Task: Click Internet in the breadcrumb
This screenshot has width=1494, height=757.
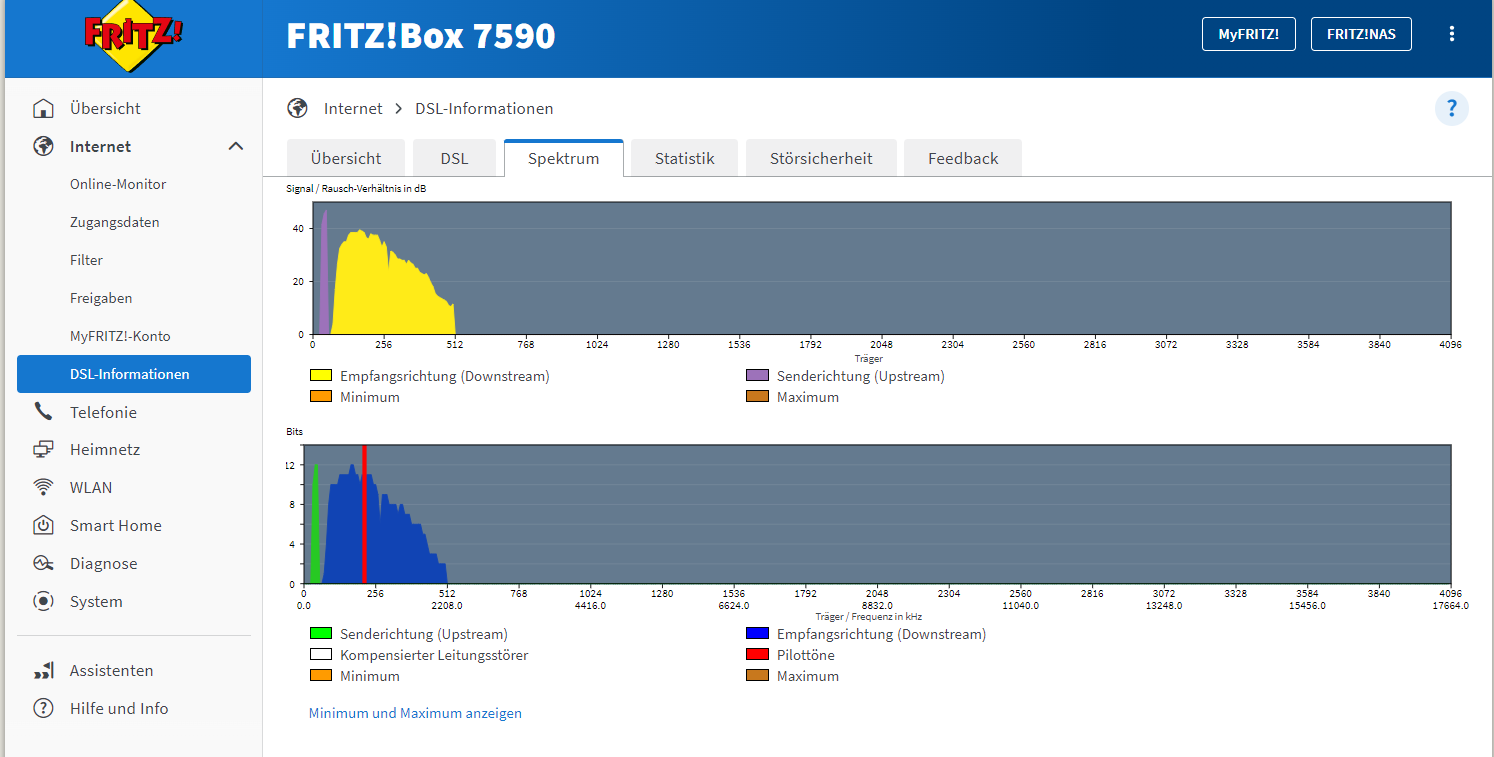Action: click(353, 108)
